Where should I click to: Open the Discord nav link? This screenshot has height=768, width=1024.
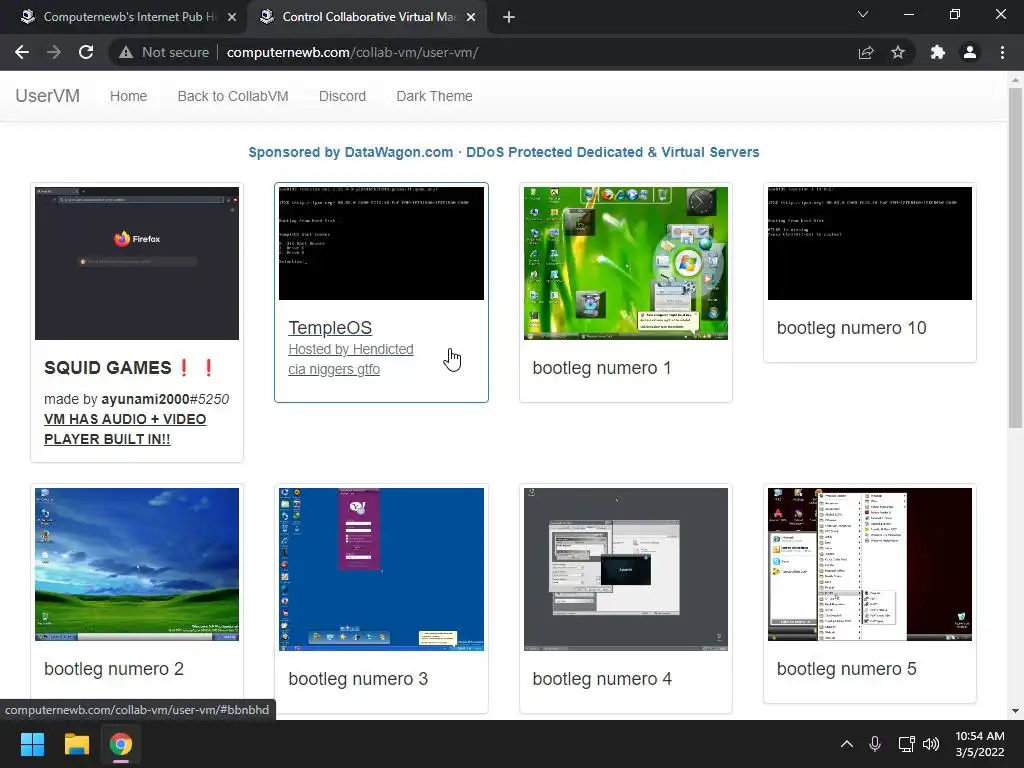pyautogui.click(x=342, y=96)
